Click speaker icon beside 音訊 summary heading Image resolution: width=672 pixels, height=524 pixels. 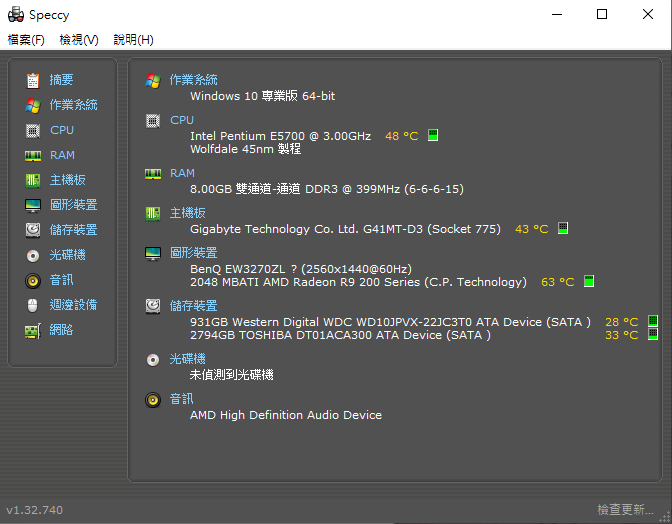(153, 400)
